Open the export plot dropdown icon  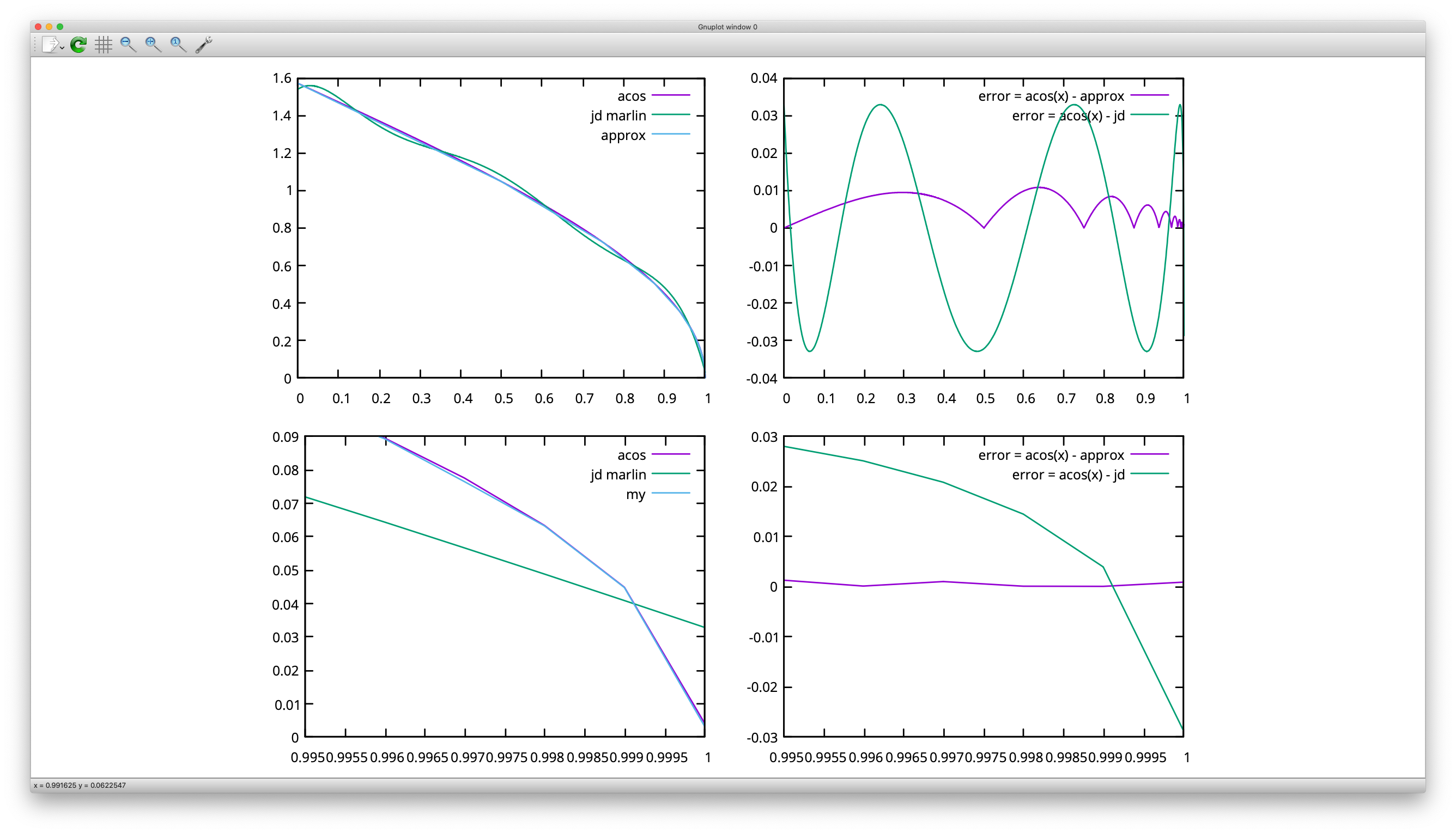(53, 44)
